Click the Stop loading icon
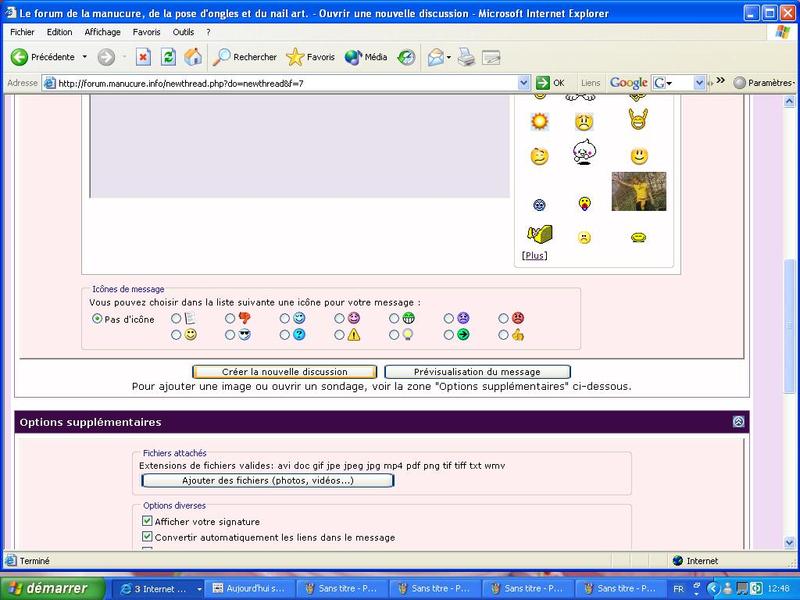Image resolution: width=800 pixels, height=600 pixels. (143, 57)
